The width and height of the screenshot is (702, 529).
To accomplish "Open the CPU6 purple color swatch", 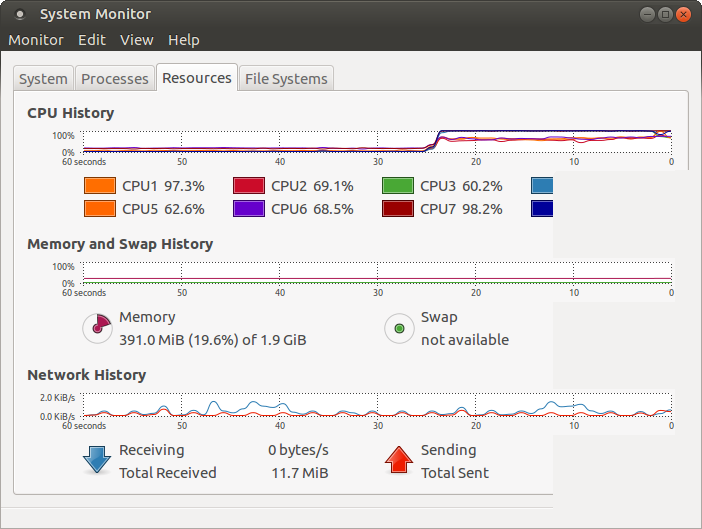I will (x=249, y=209).
